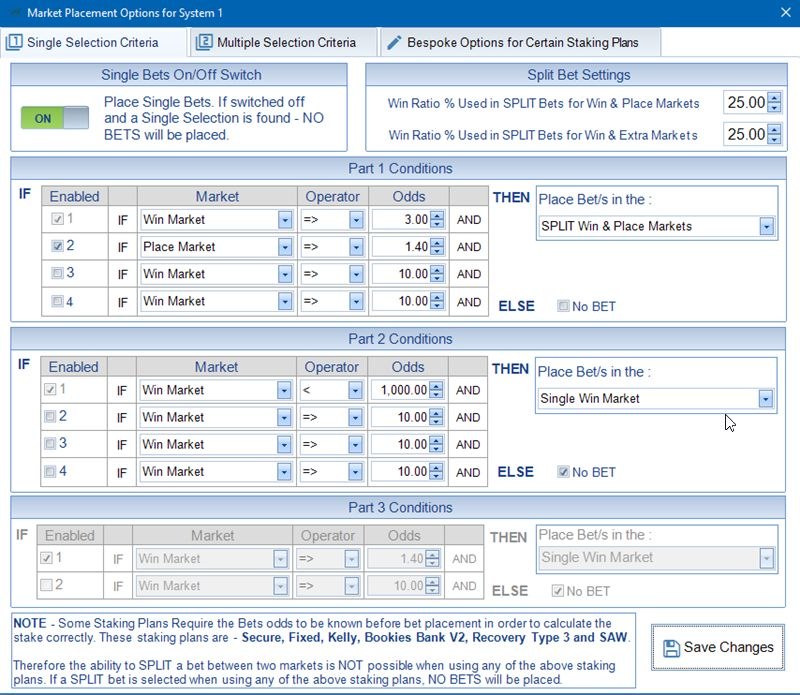Enable Part 1 condition 3 checkbox

(x=57, y=273)
